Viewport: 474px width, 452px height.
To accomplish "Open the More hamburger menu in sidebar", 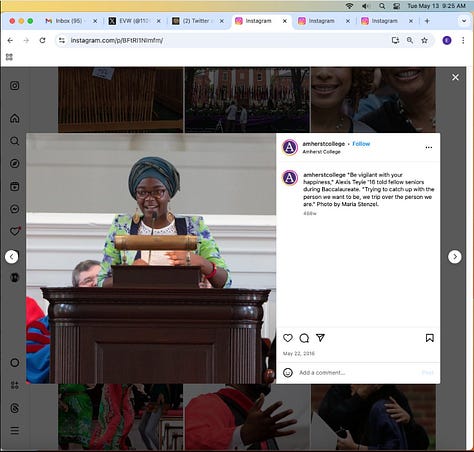I will pos(14,430).
